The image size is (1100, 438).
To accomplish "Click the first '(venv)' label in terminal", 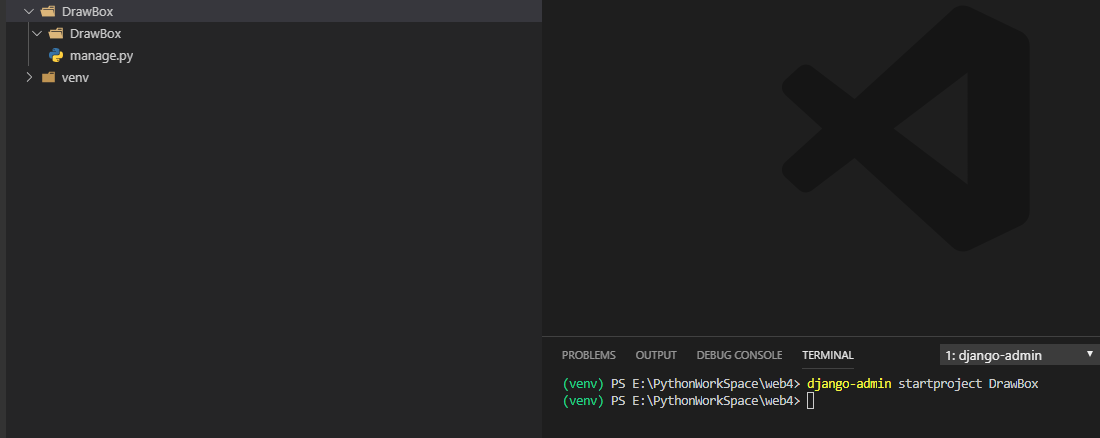I will (583, 383).
